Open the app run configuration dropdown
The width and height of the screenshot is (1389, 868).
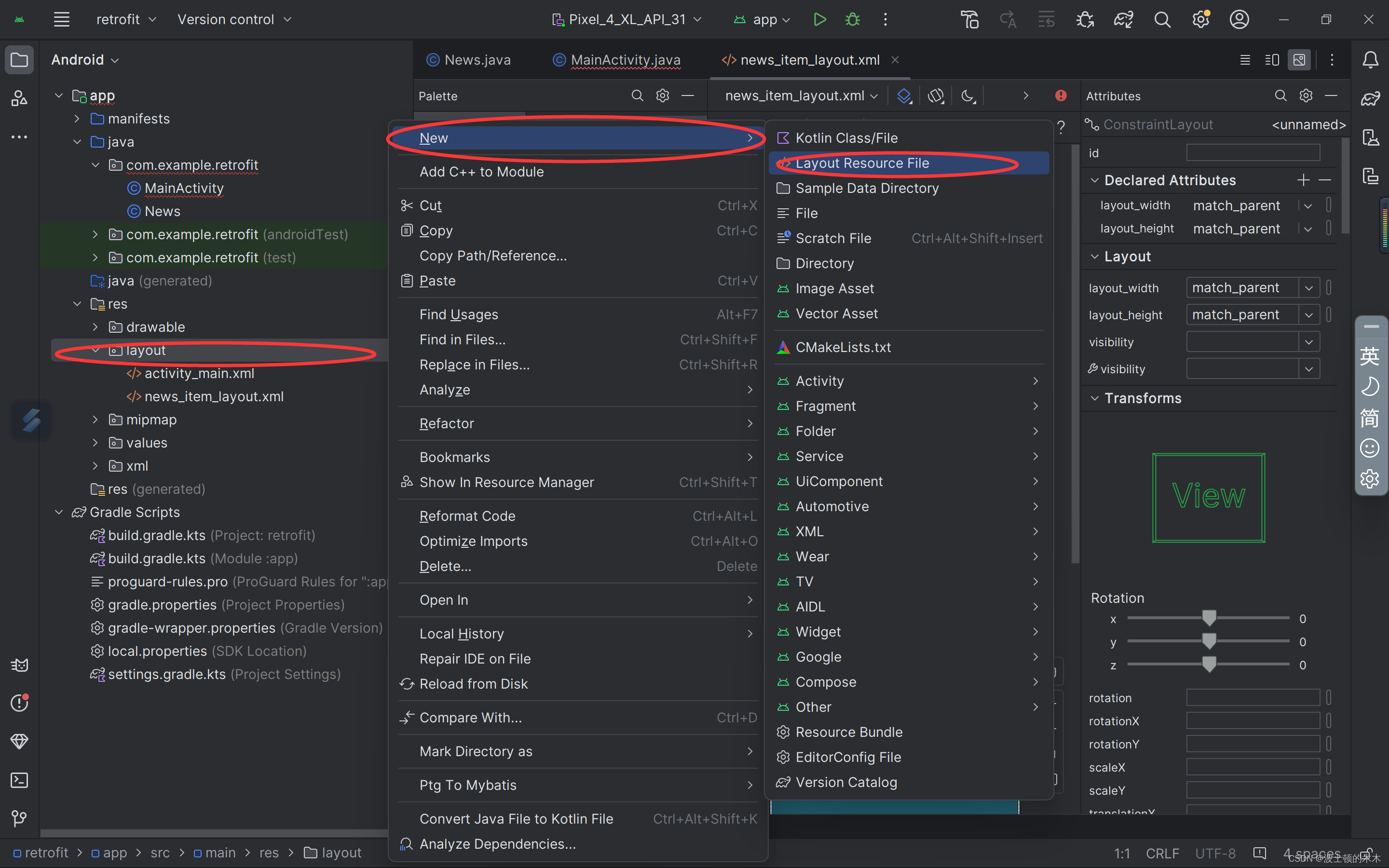click(762, 19)
